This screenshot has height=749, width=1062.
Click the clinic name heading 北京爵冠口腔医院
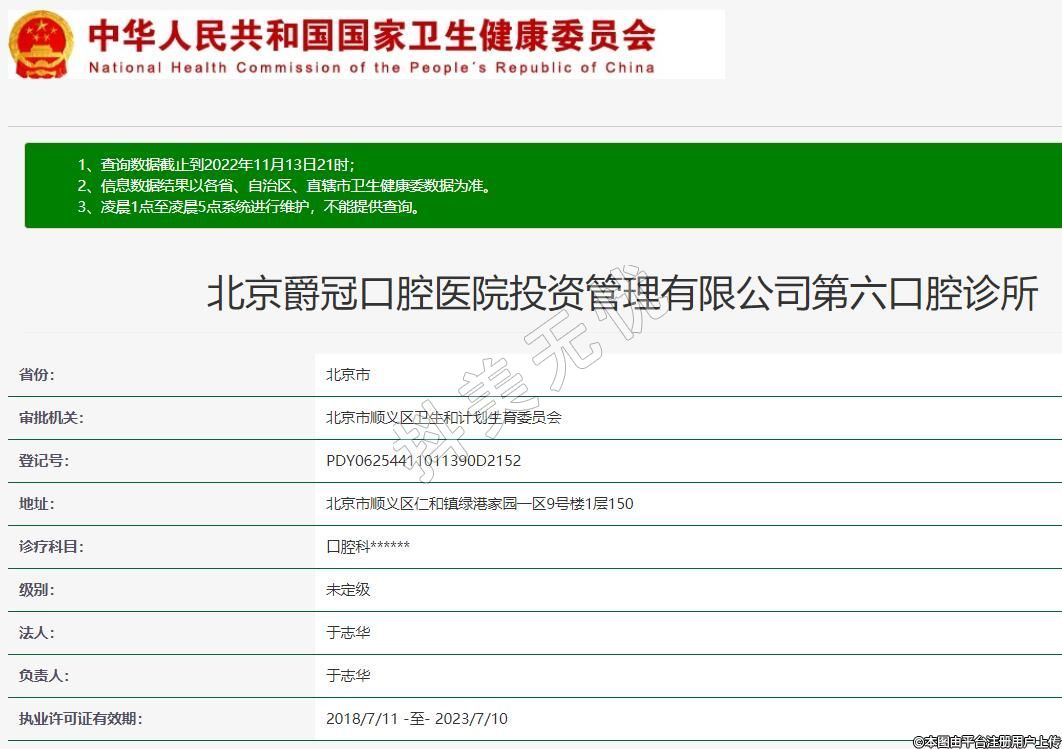pos(622,294)
